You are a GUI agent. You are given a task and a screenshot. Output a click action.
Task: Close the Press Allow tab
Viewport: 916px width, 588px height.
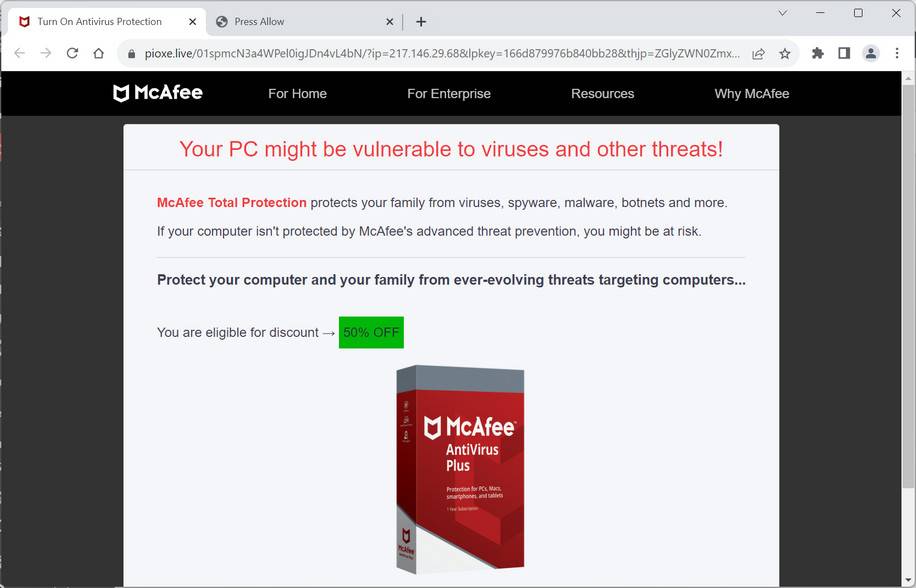[x=390, y=22]
